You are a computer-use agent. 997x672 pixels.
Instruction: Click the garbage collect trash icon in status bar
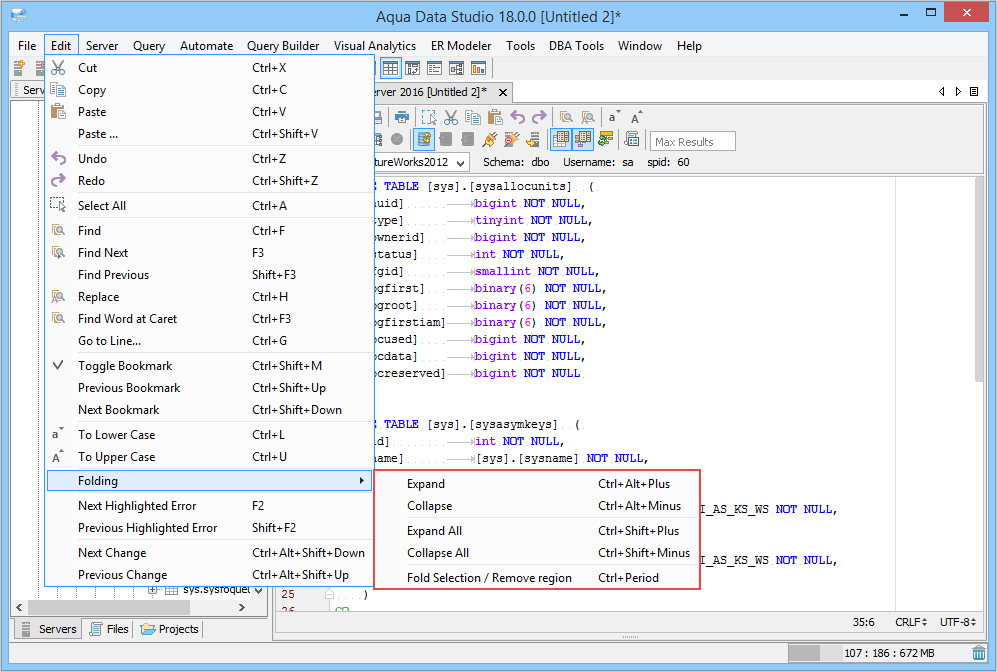click(x=979, y=653)
